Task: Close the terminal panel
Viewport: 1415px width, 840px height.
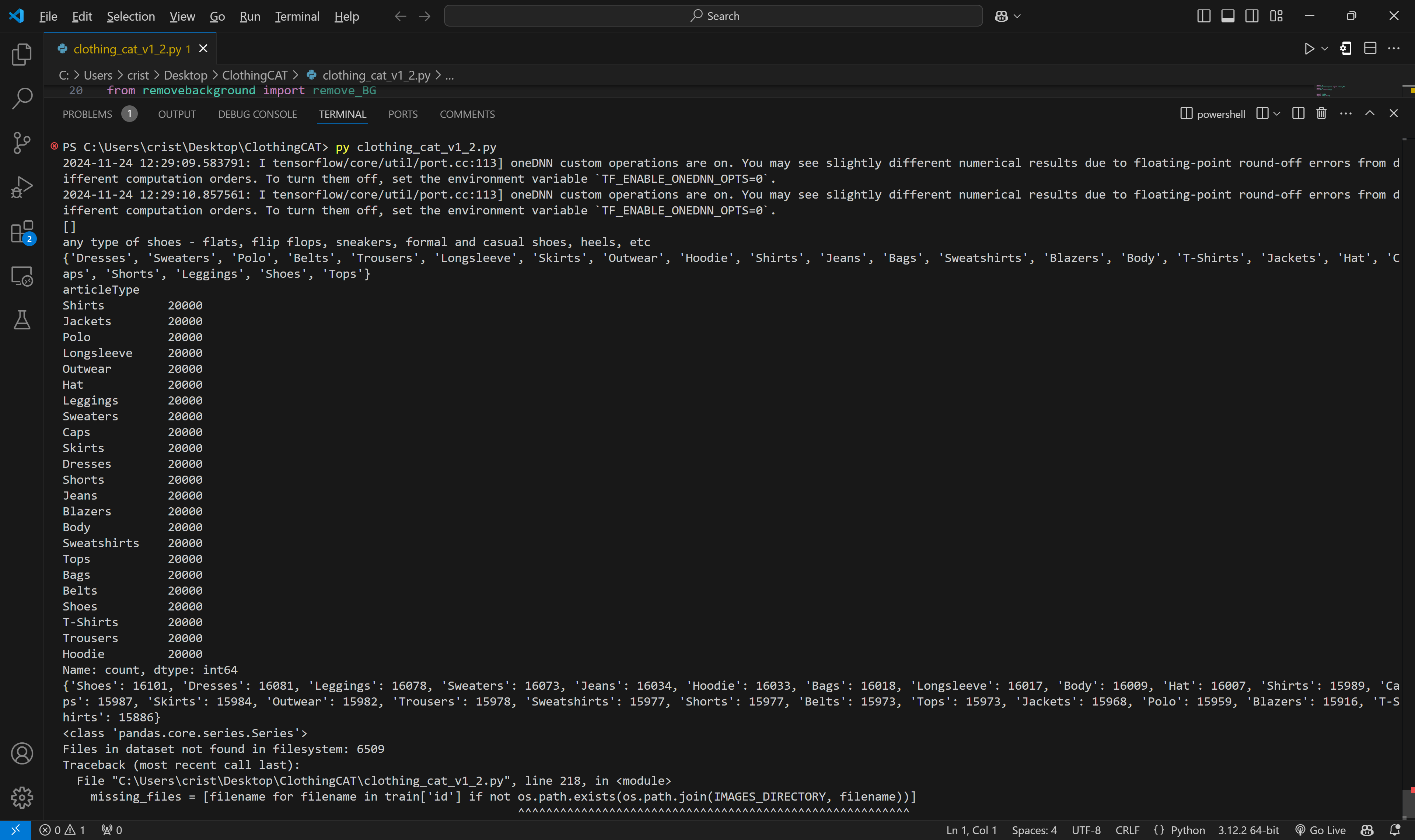Action: coord(1394,113)
